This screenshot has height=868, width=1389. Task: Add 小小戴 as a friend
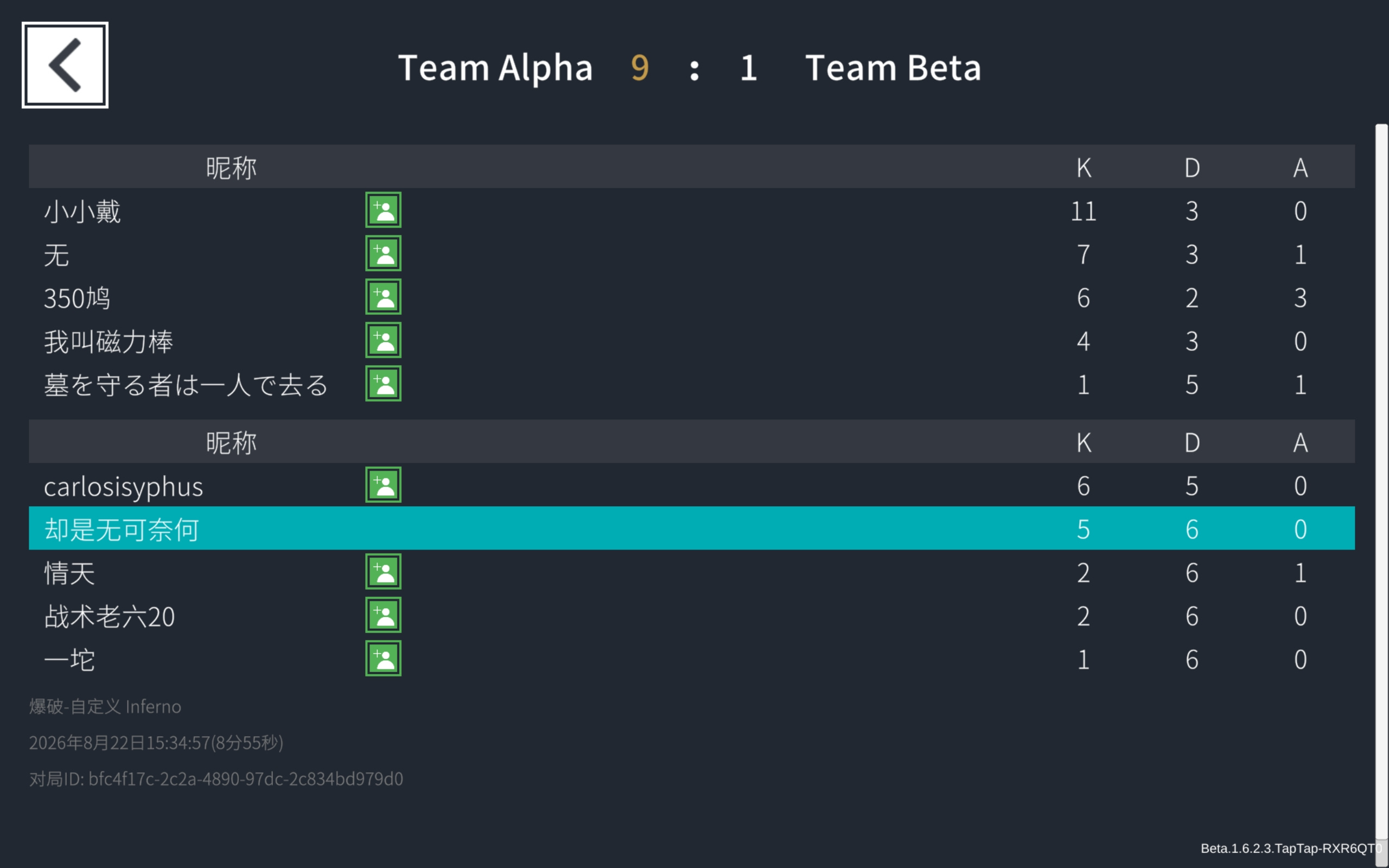pos(383,210)
